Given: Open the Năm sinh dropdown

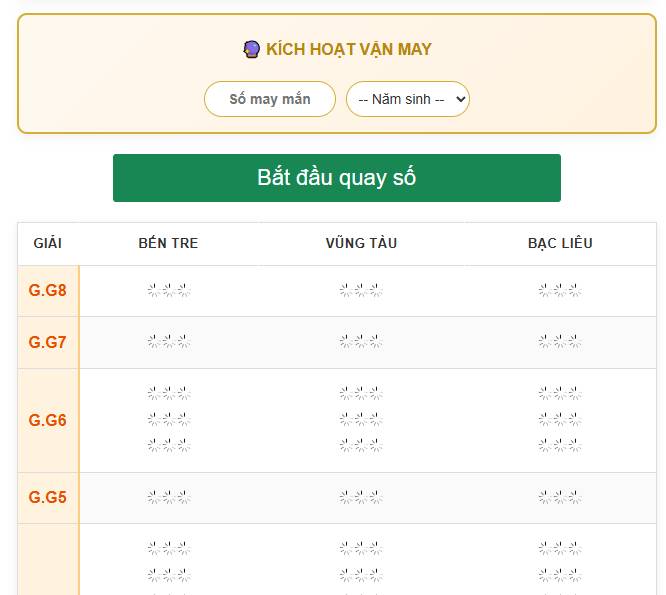Looking at the screenshot, I should (408, 99).
